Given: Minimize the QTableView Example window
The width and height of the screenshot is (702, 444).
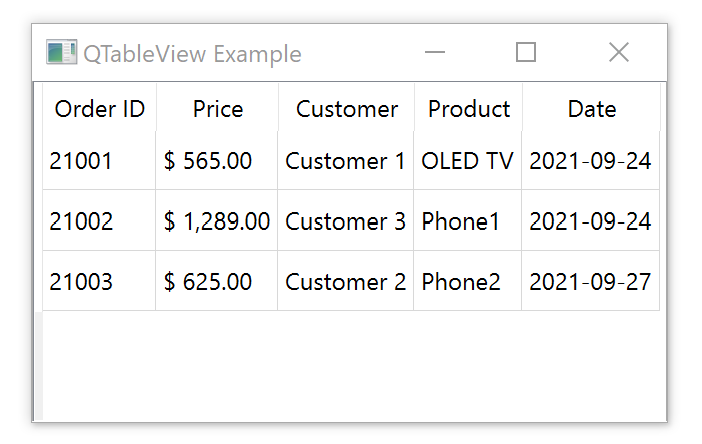Looking at the screenshot, I should click(435, 52).
